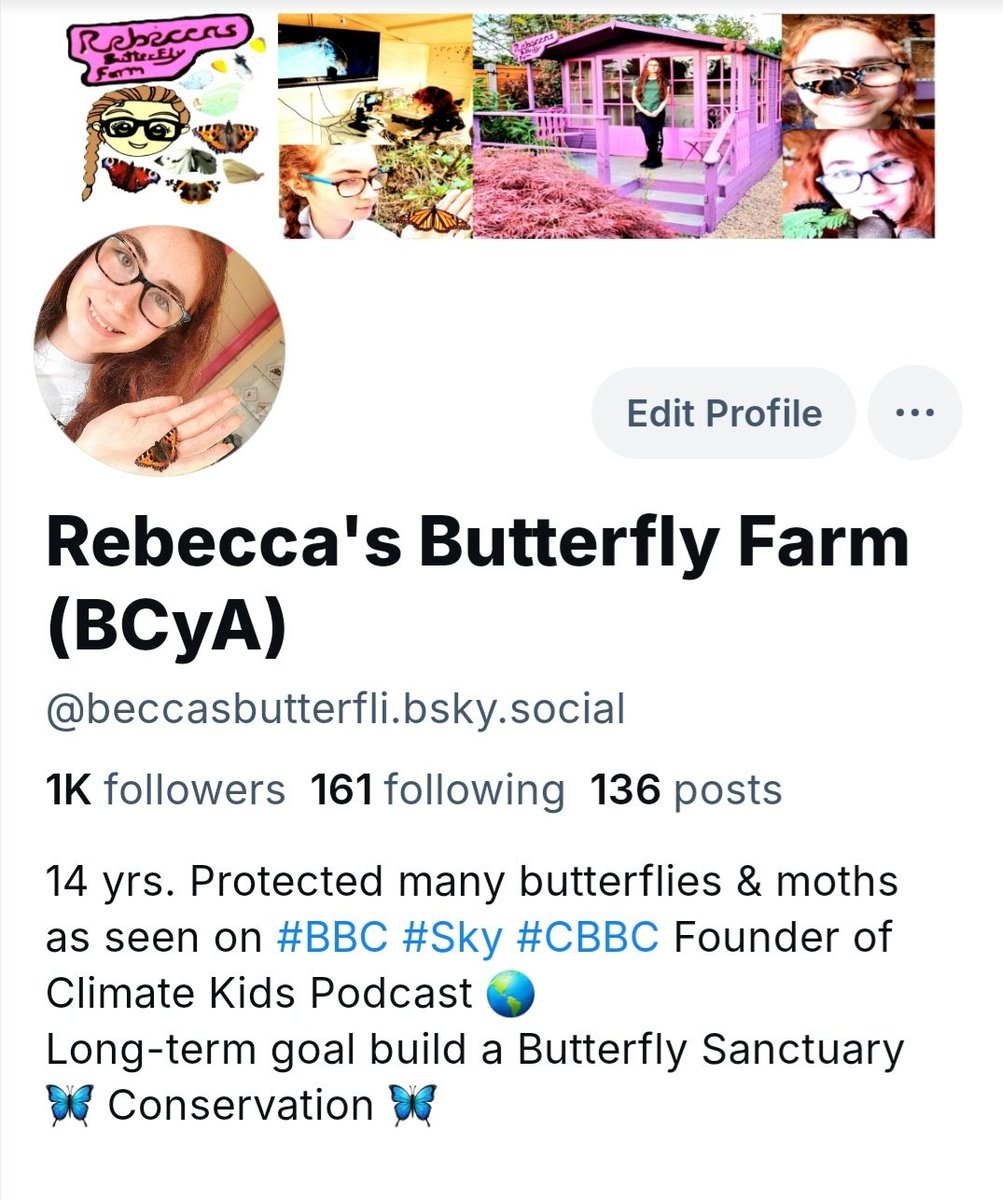Tap the #Sky hashtag link
Screen dimensions: 1003x1200
coord(453,938)
